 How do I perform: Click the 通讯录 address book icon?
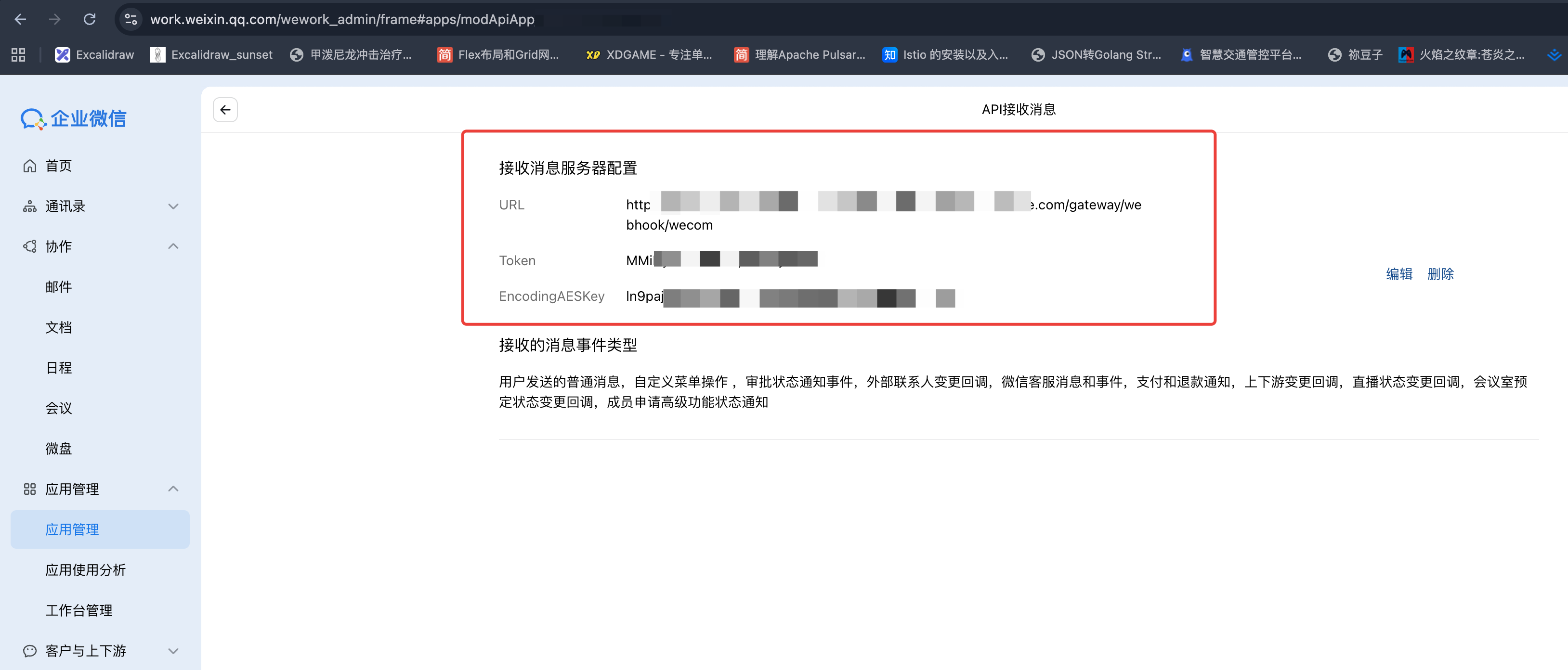[x=29, y=206]
